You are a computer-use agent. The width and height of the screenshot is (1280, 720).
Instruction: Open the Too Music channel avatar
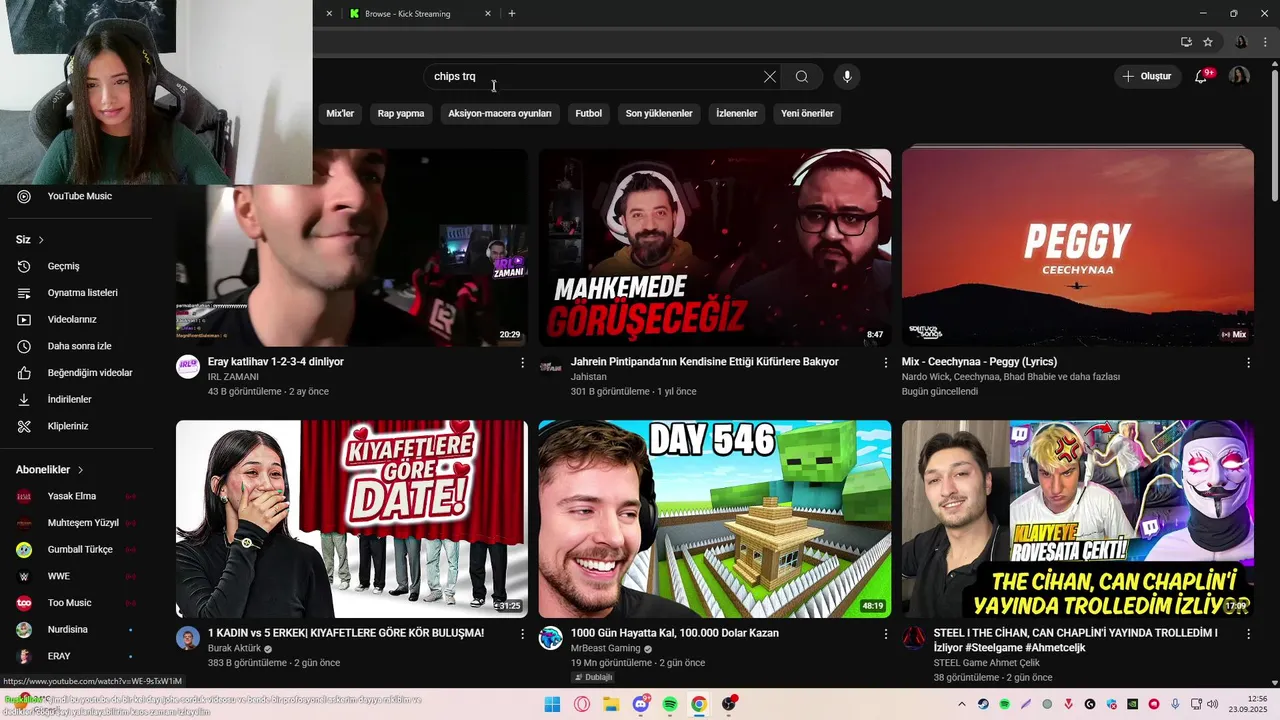pos(24,603)
